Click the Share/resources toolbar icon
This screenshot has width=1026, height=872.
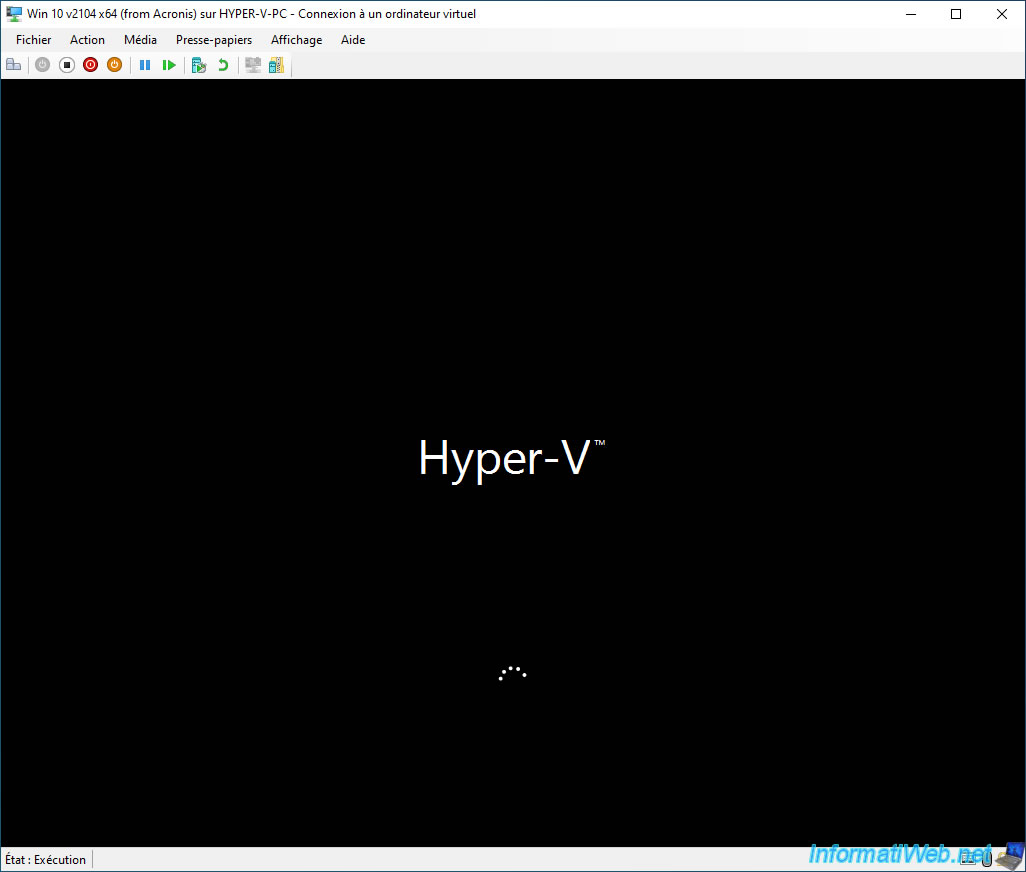277,65
